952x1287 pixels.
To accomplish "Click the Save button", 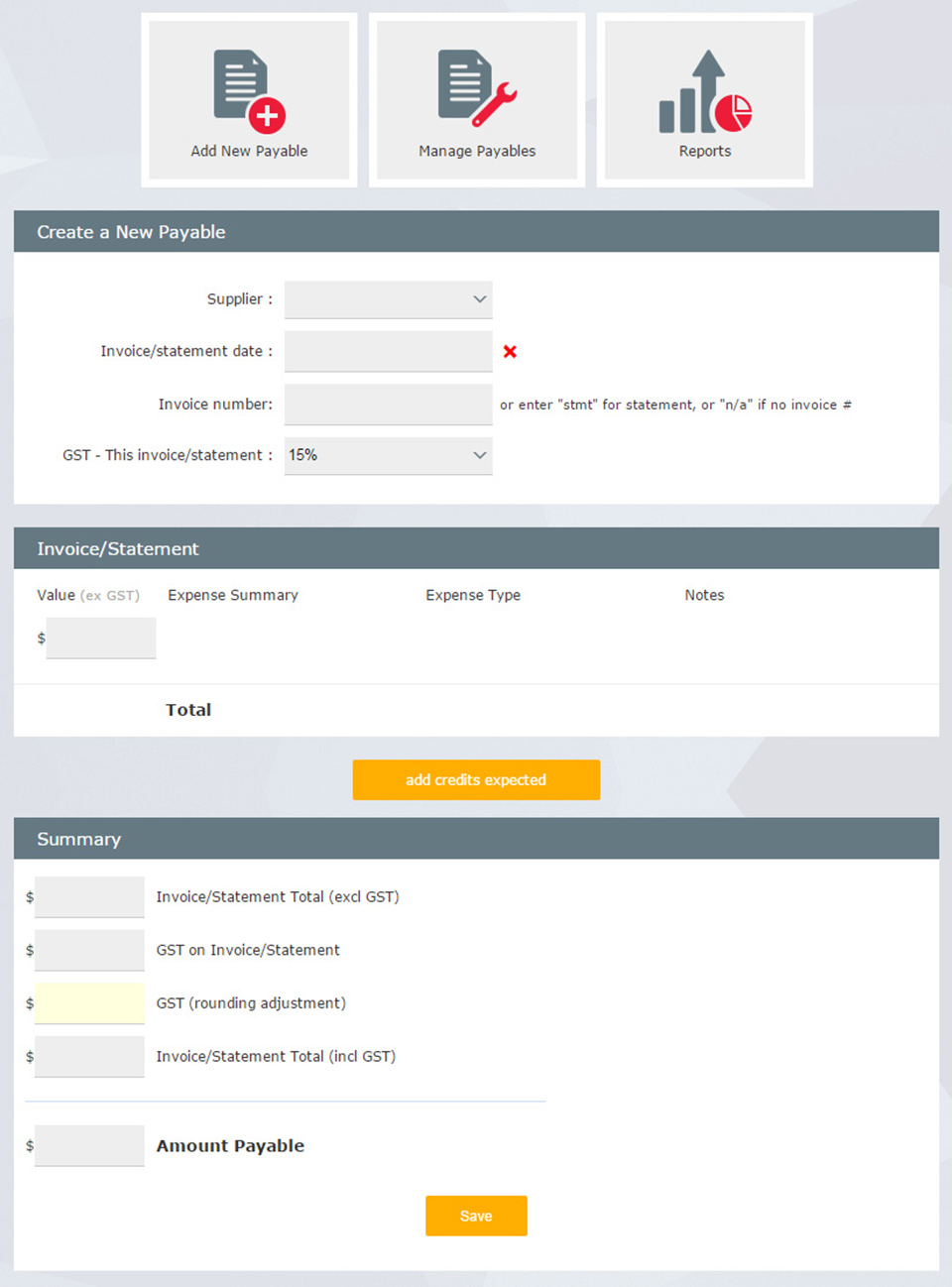I will pyautogui.click(x=476, y=1216).
